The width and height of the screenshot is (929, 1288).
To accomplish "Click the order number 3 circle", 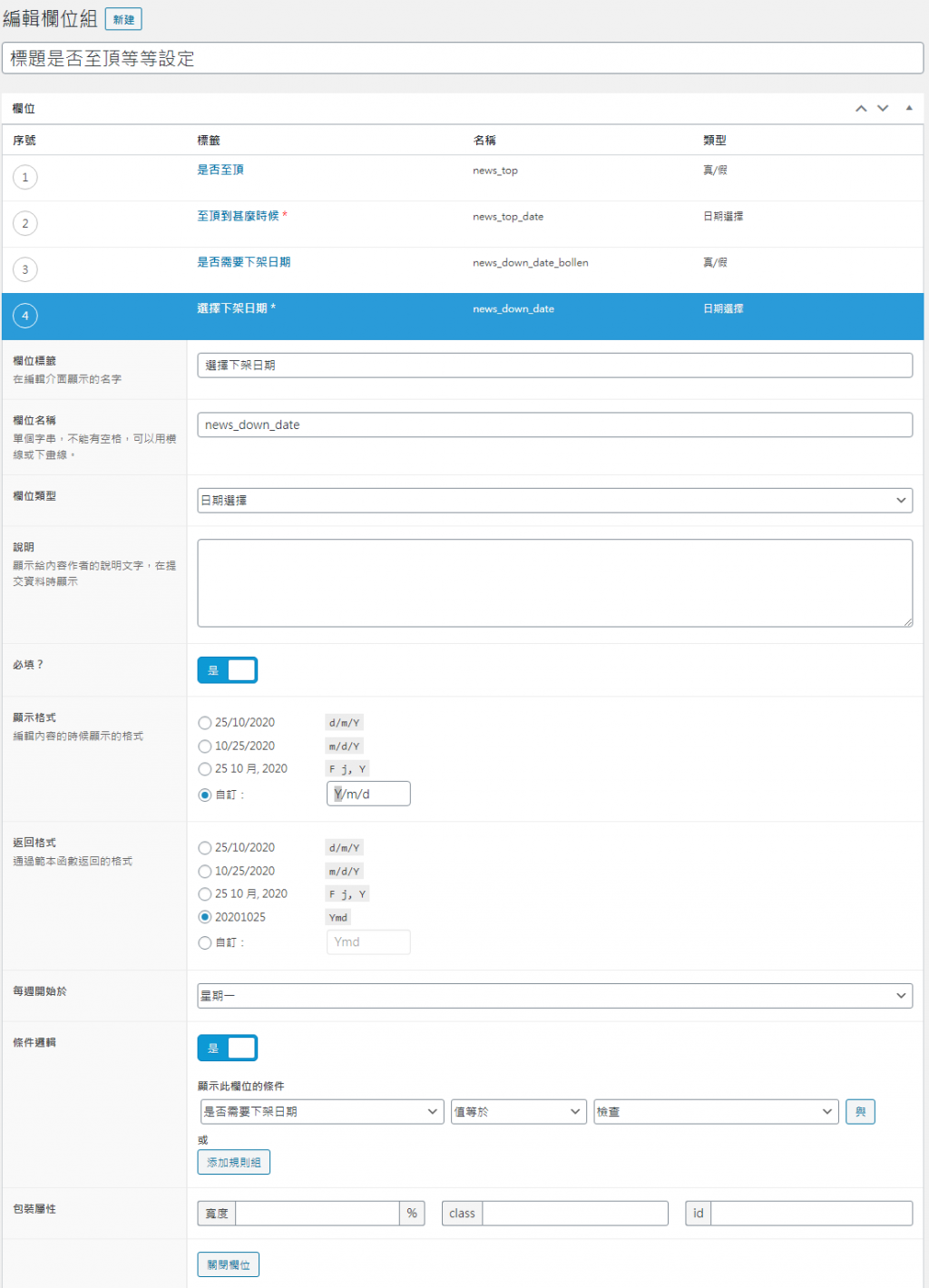I will coord(25,270).
